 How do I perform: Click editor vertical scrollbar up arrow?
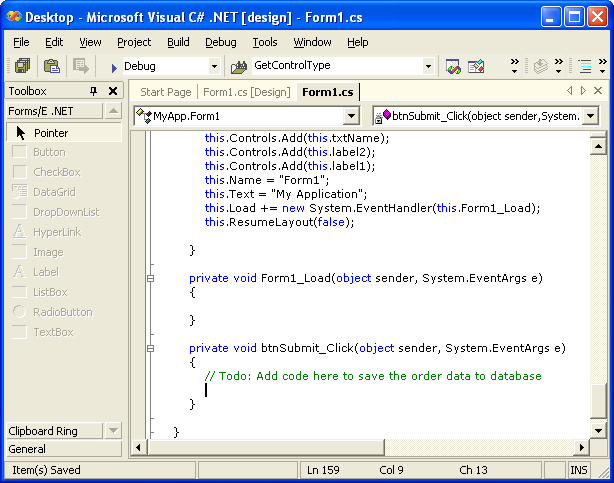coord(598,147)
